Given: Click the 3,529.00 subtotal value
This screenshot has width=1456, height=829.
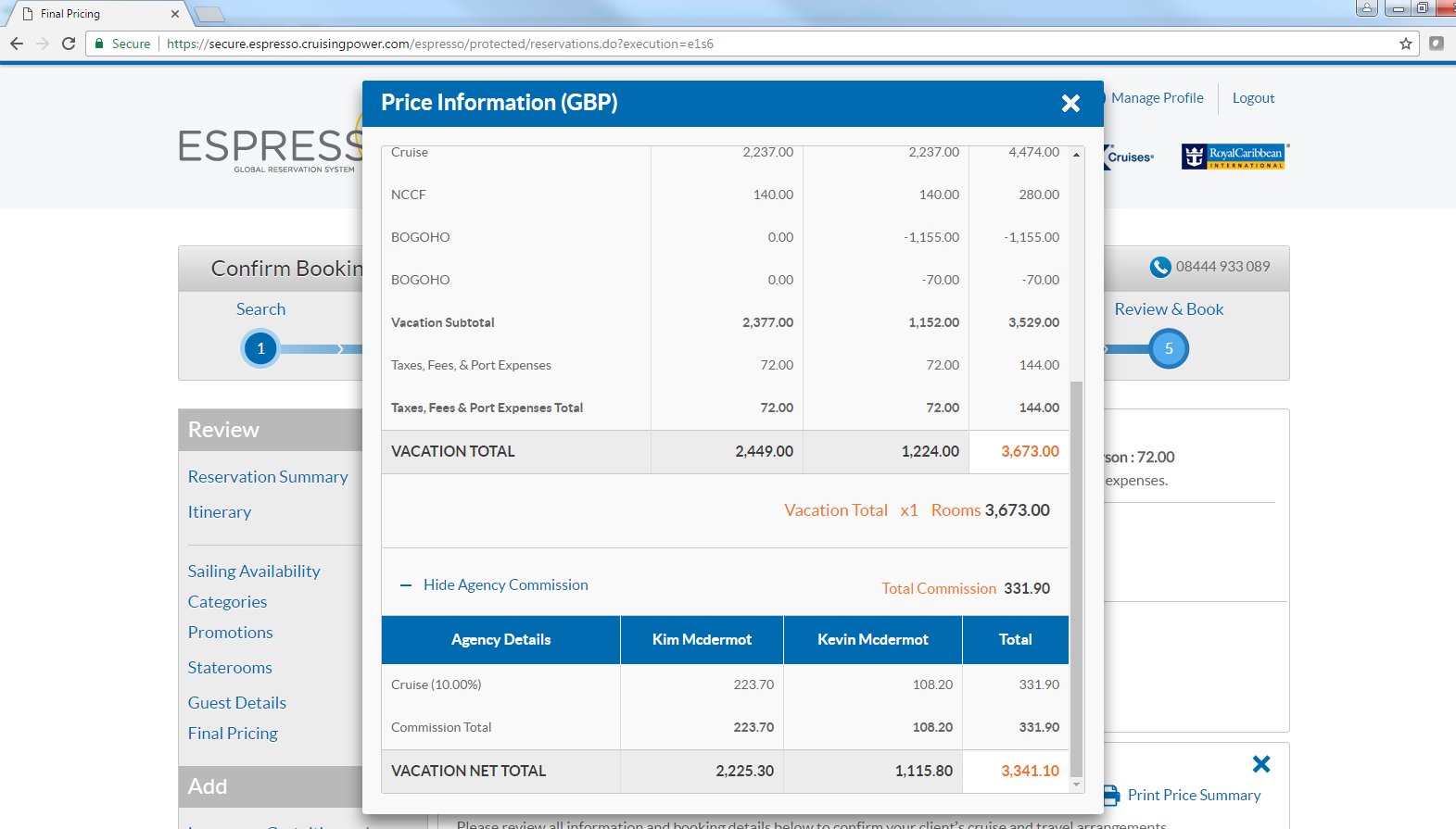Looking at the screenshot, I should (x=1034, y=323).
